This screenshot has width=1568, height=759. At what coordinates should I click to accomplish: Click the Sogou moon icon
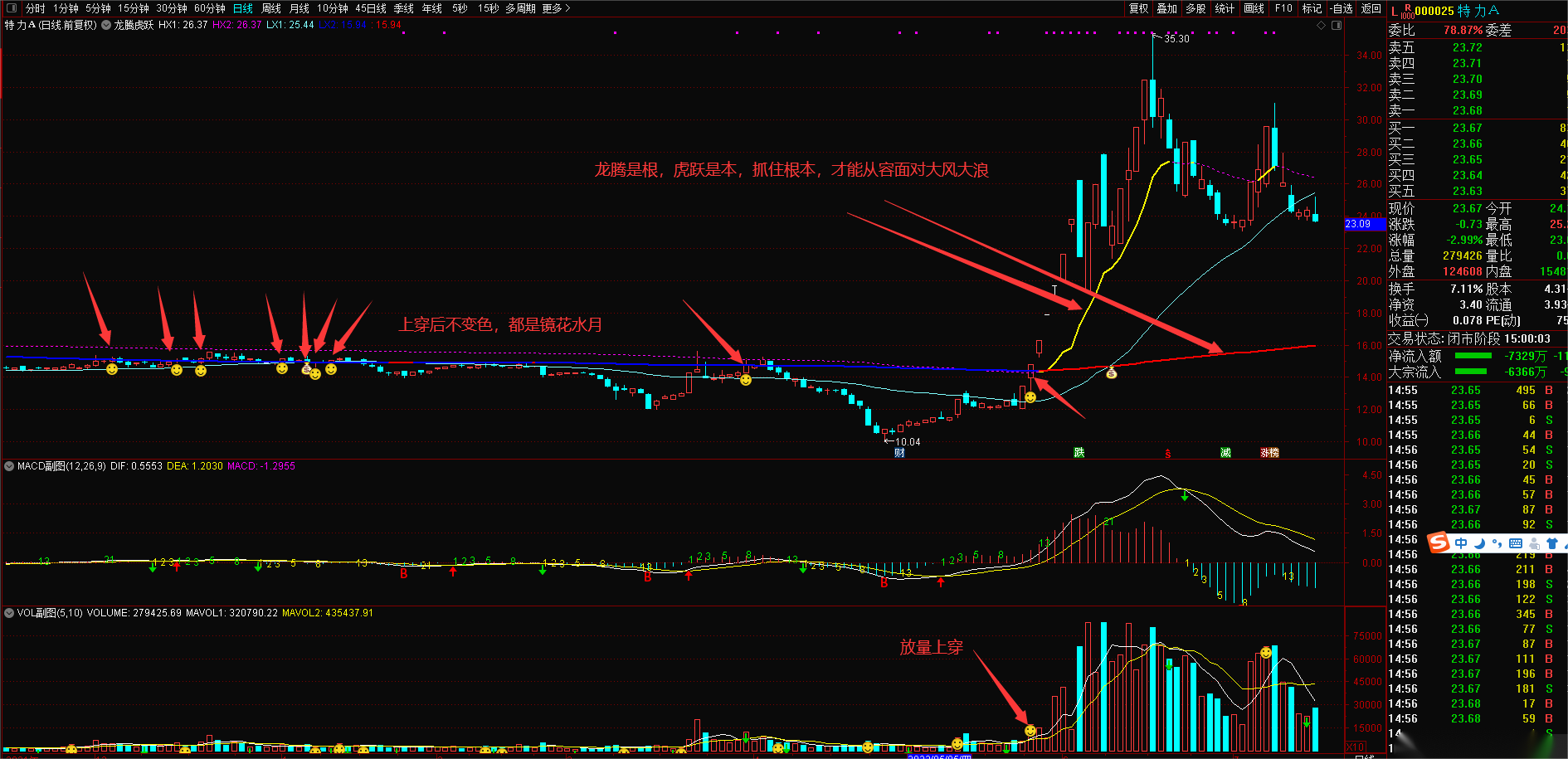point(1479,543)
